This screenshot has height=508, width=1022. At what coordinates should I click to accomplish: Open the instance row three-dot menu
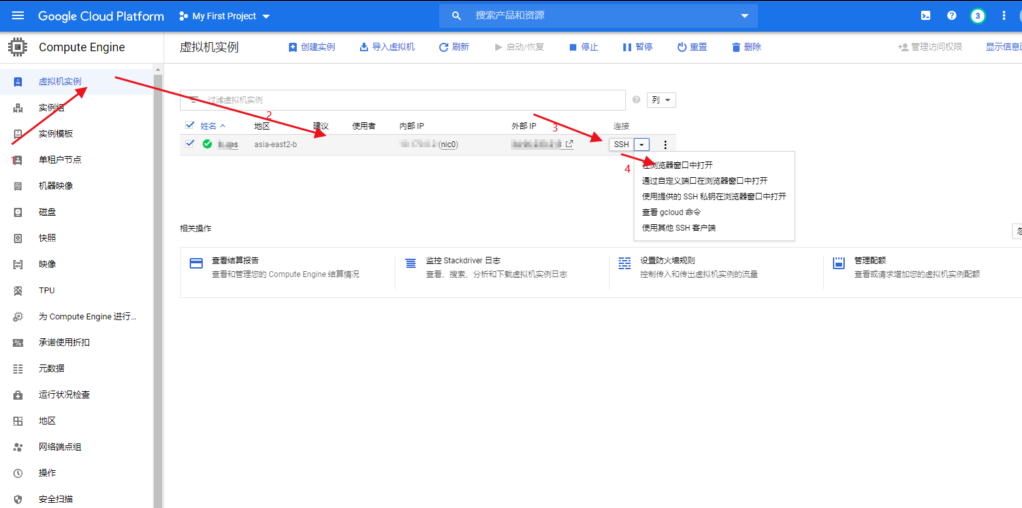(x=665, y=144)
